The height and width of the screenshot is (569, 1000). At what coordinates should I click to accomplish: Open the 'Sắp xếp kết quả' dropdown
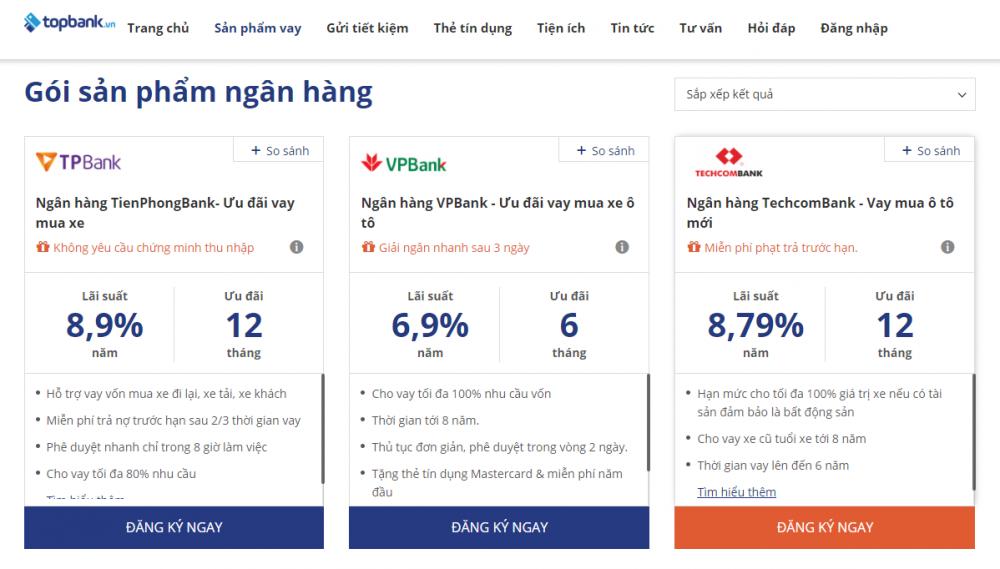click(x=824, y=95)
